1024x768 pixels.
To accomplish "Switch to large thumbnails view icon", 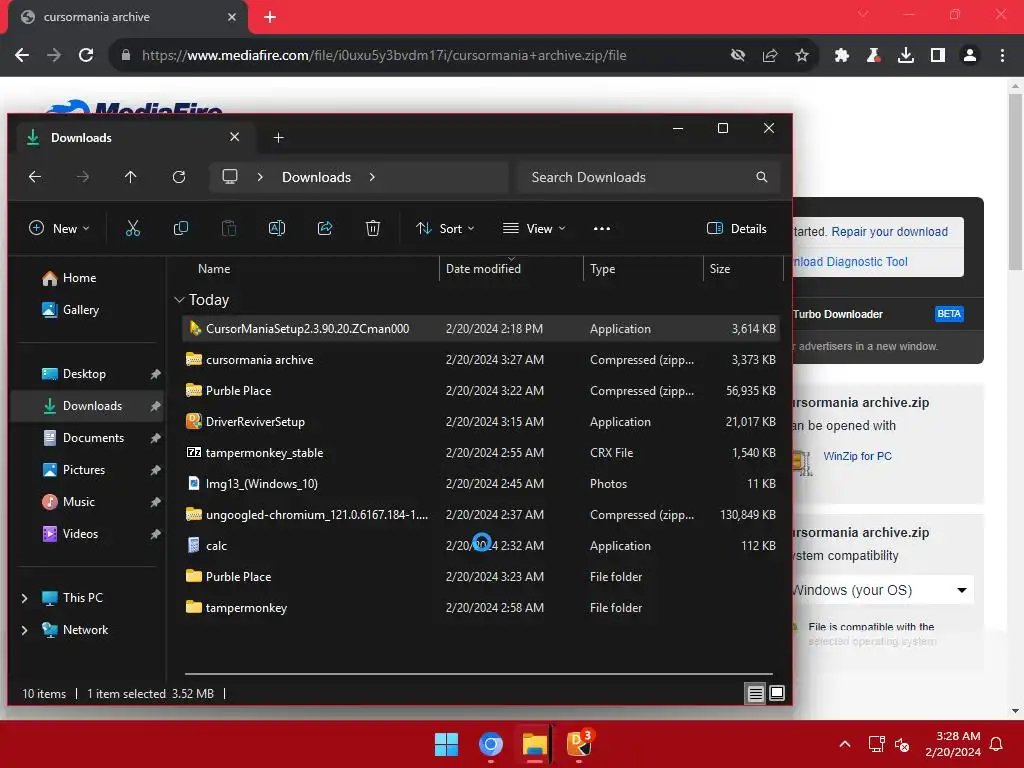I will point(777,694).
